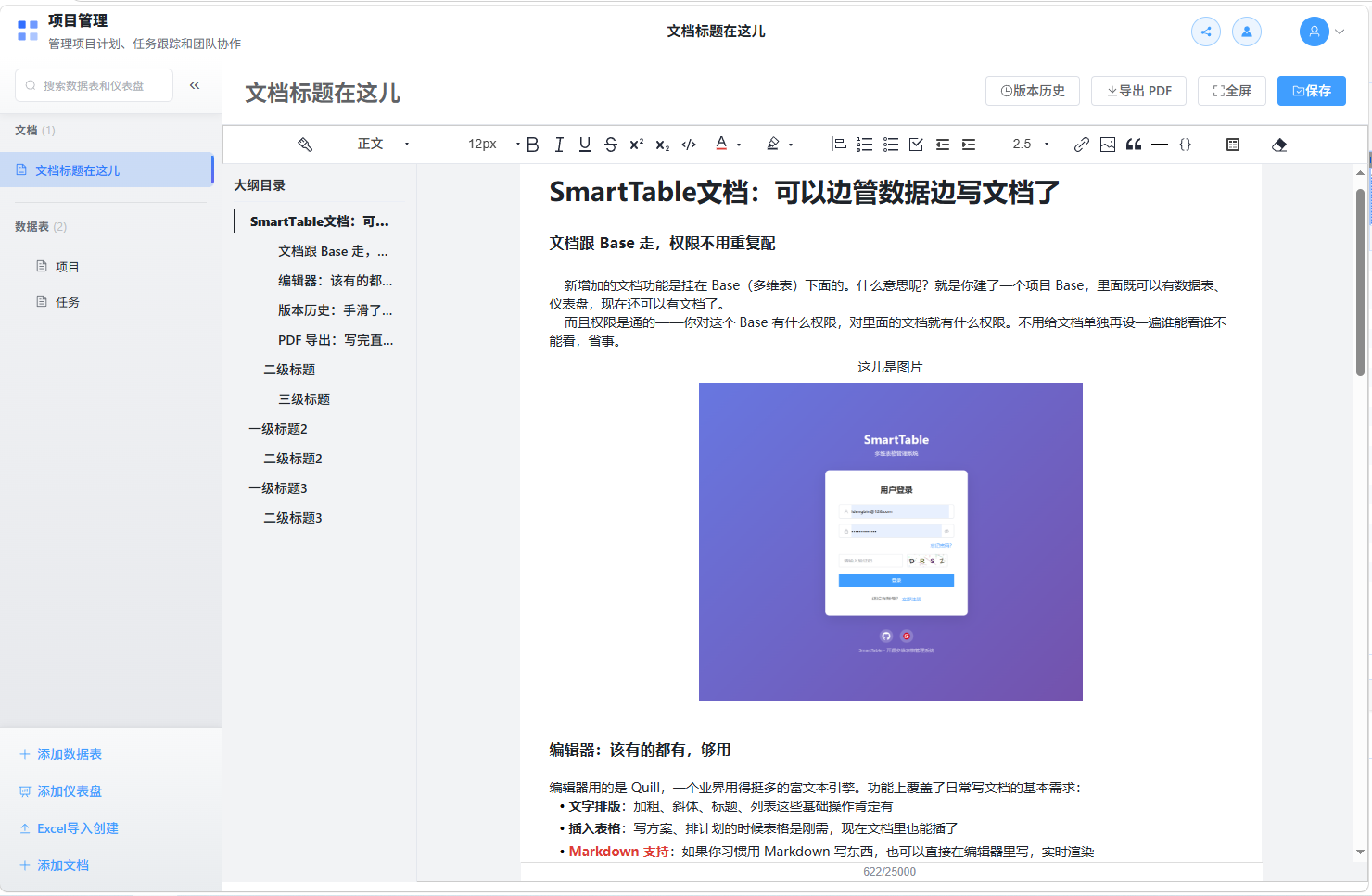Insert a hyperlink

pyautogui.click(x=1082, y=145)
